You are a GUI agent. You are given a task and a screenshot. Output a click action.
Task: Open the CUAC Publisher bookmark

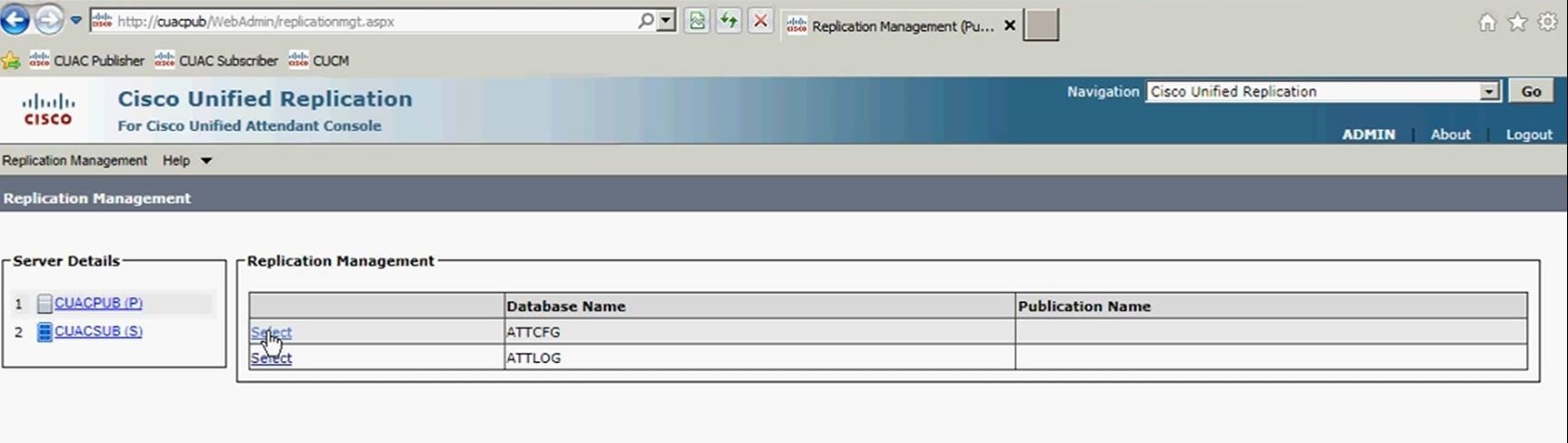tap(87, 61)
